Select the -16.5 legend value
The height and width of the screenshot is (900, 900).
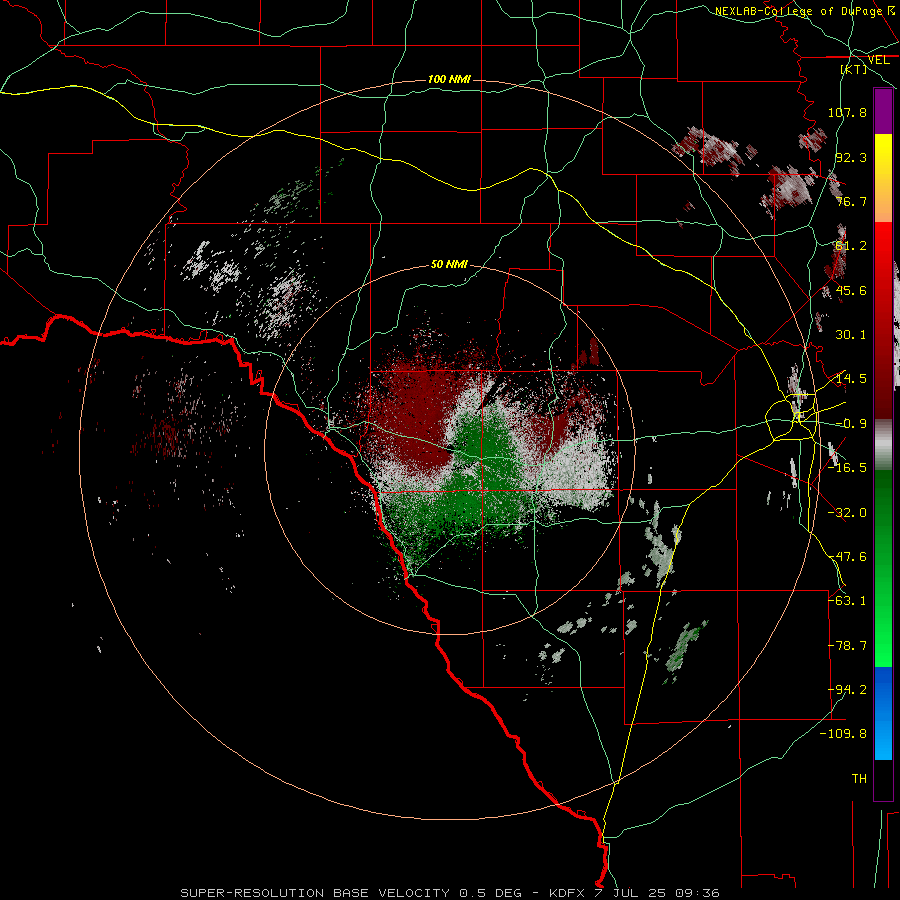click(847, 468)
